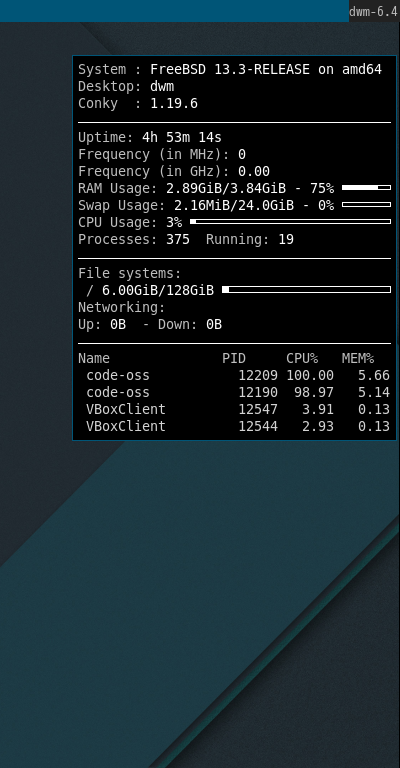Screen dimensions: 400x768
Task: Click the 2.93 CPU% value
Action: pyautogui.click(x=318, y=427)
